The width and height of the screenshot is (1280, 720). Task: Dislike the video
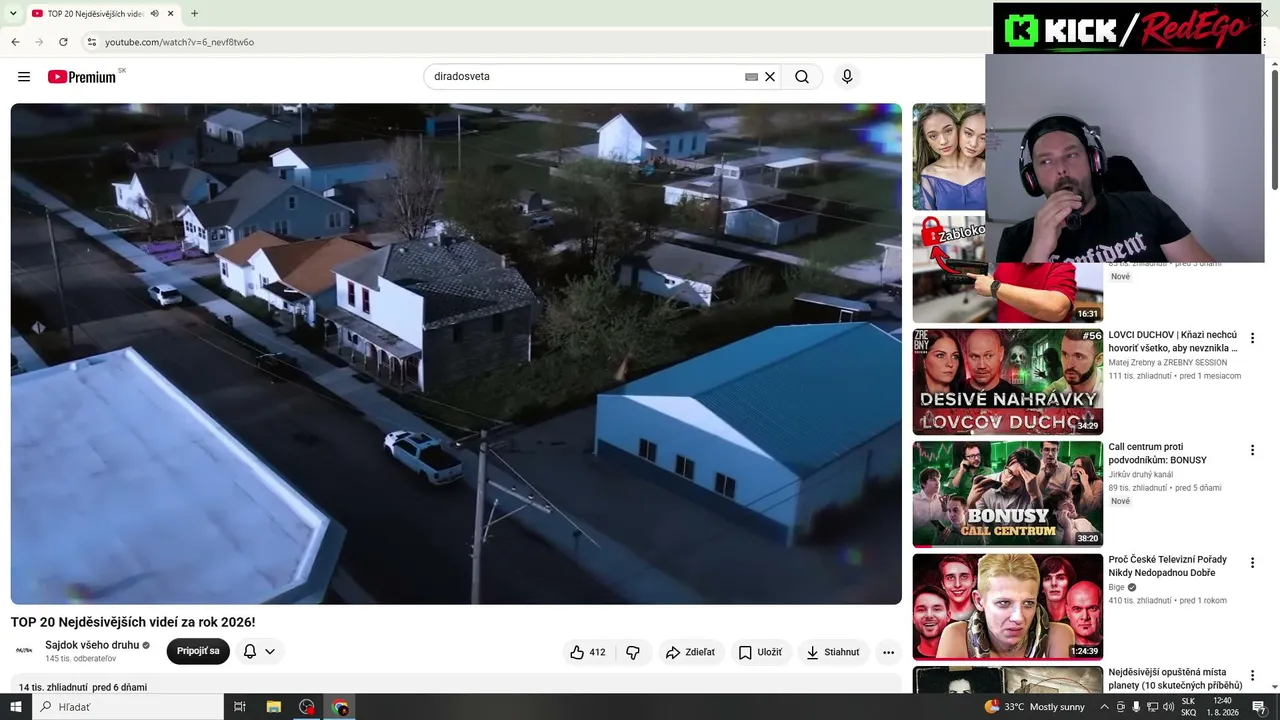[633, 652]
